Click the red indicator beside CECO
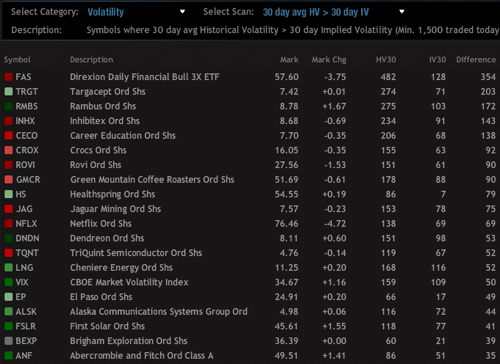Screen dimensions: 500x364 [x=9, y=136]
